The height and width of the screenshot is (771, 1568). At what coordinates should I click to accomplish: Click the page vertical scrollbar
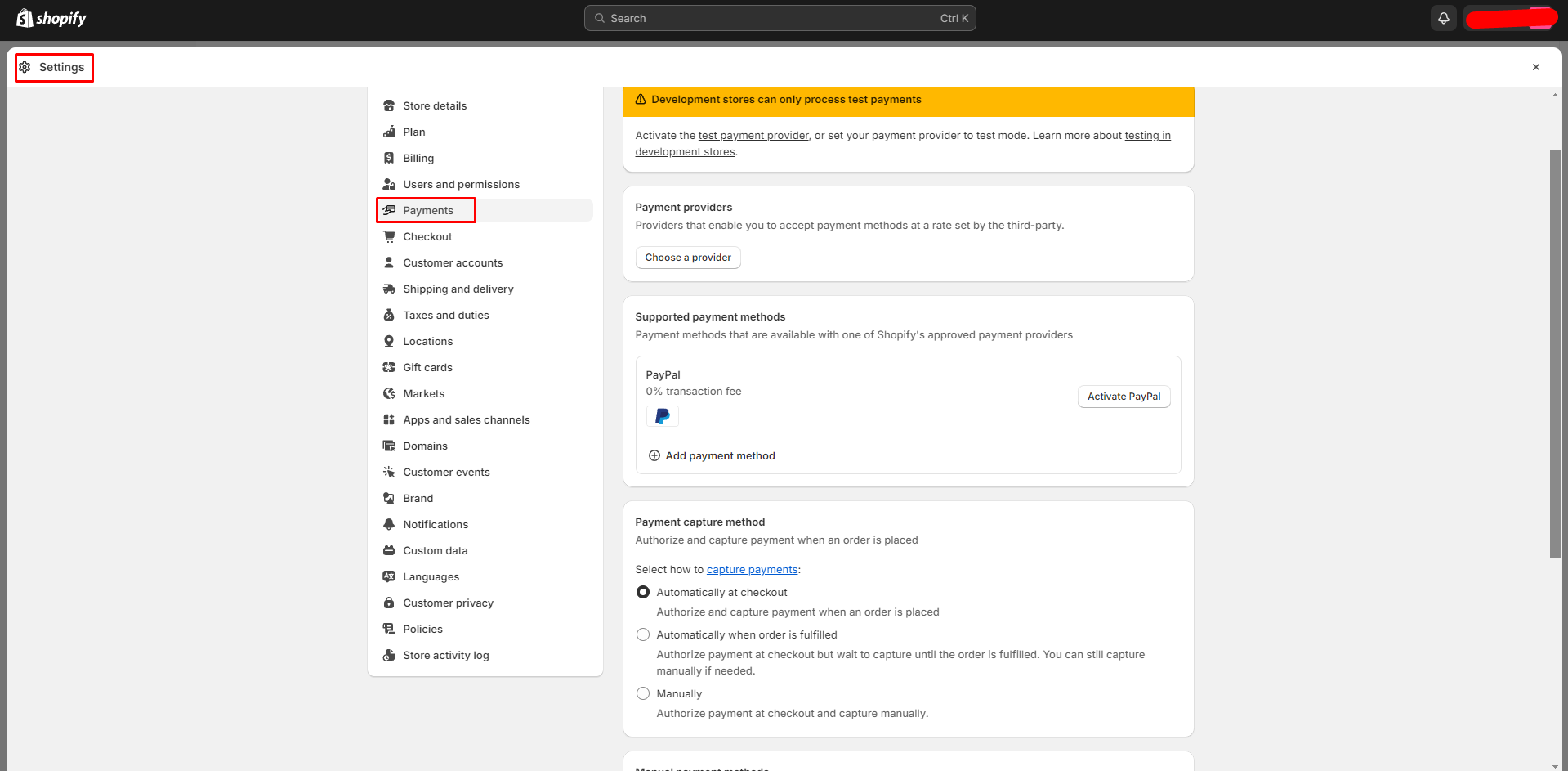1555,353
